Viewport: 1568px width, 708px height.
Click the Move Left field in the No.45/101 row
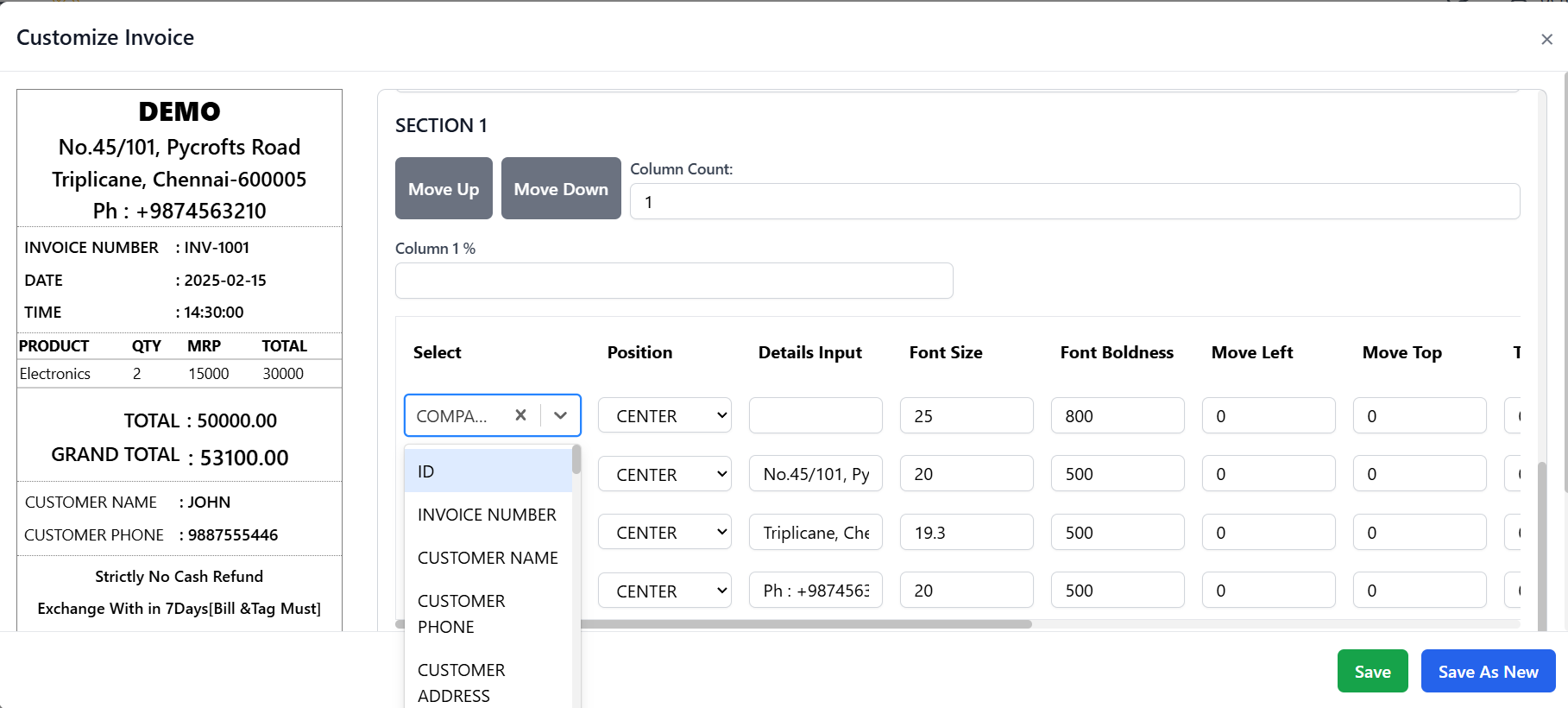(1269, 473)
